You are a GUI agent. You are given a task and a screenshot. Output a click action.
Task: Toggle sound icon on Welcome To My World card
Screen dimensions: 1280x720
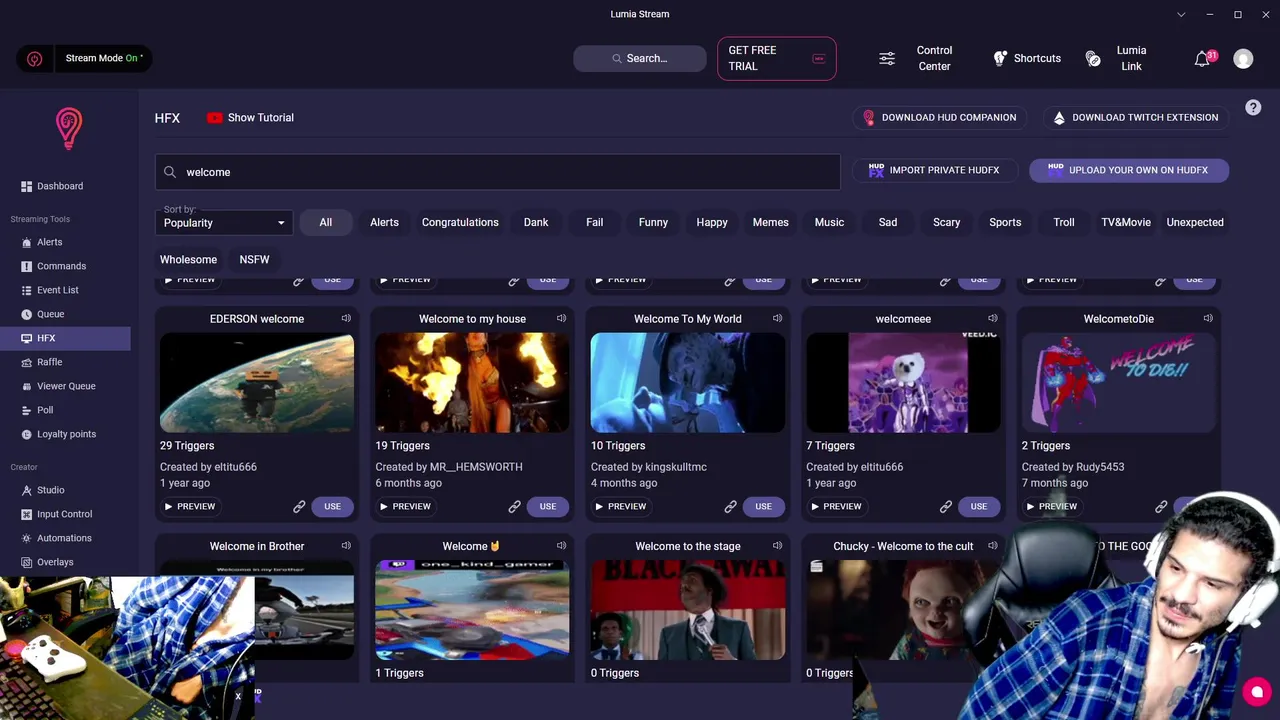pyautogui.click(x=777, y=319)
